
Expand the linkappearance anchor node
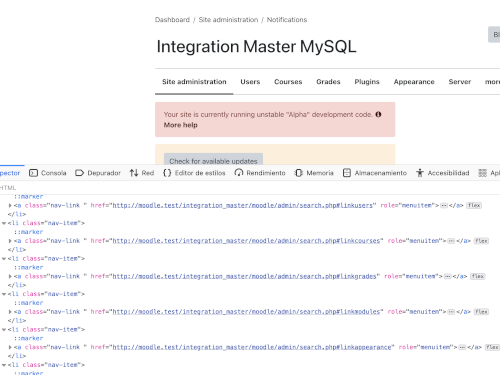(10, 347)
